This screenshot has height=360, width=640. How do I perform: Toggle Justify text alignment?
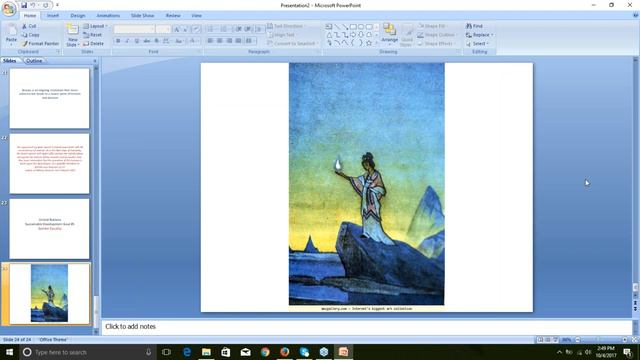coord(238,41)
